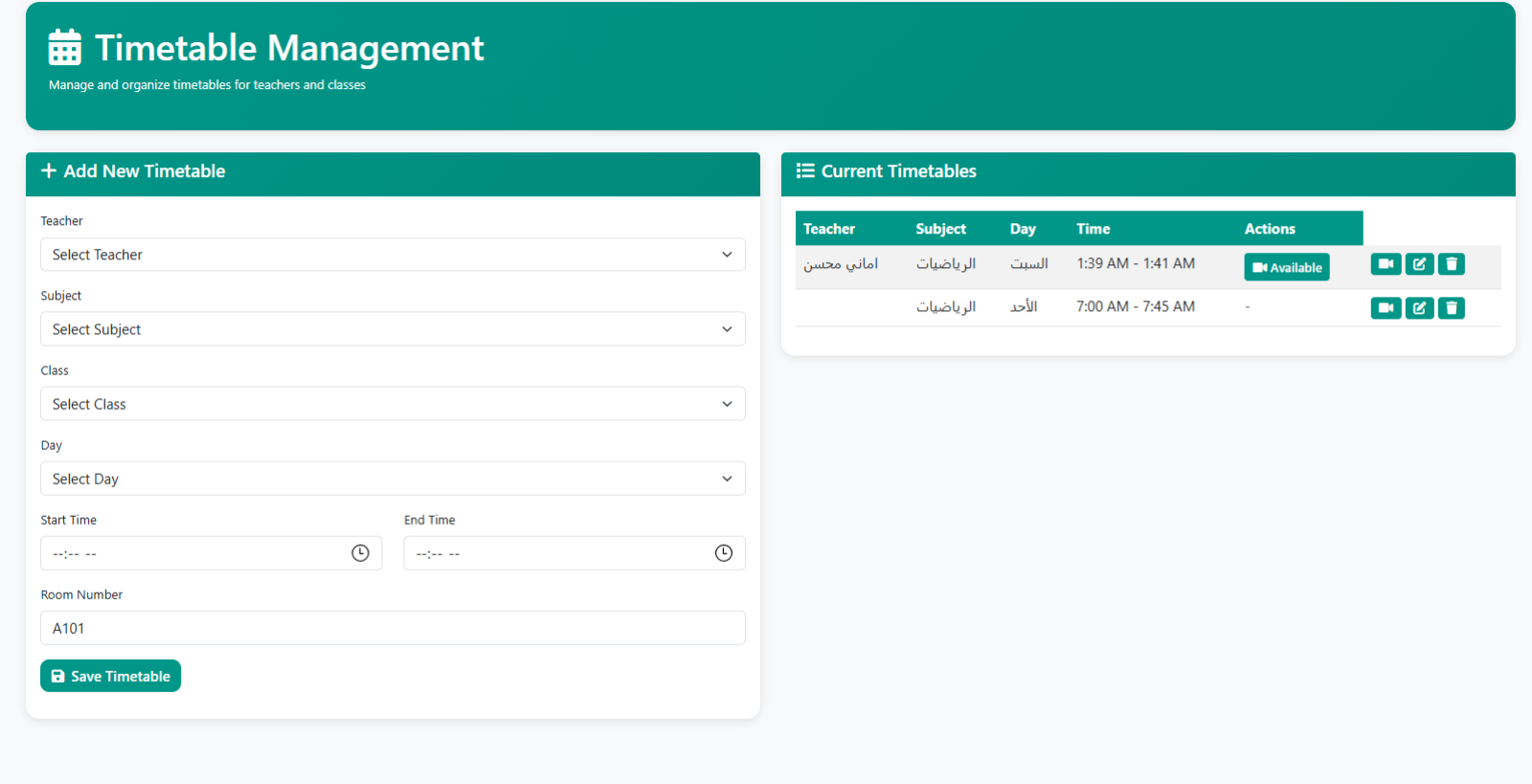The width and height of the screenshot is (1532, 784).
Task: Open the End Time clock picker
Action: pyautogui.click(x=724, y=553)
